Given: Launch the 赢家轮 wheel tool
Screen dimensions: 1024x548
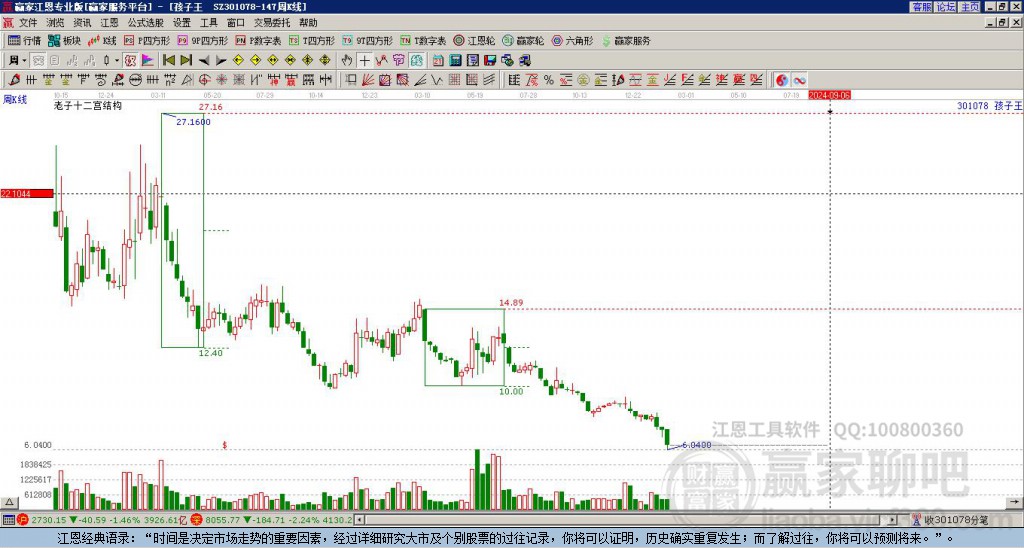Looking at the screenshot, I should coord(523,40).
